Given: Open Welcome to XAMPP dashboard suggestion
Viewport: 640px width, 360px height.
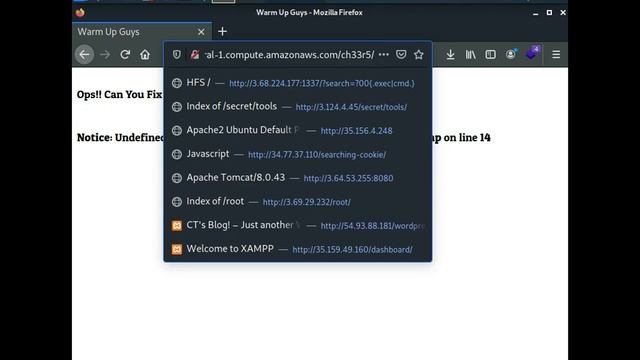Looking at the screenshot, I should [x=298, y=249].
